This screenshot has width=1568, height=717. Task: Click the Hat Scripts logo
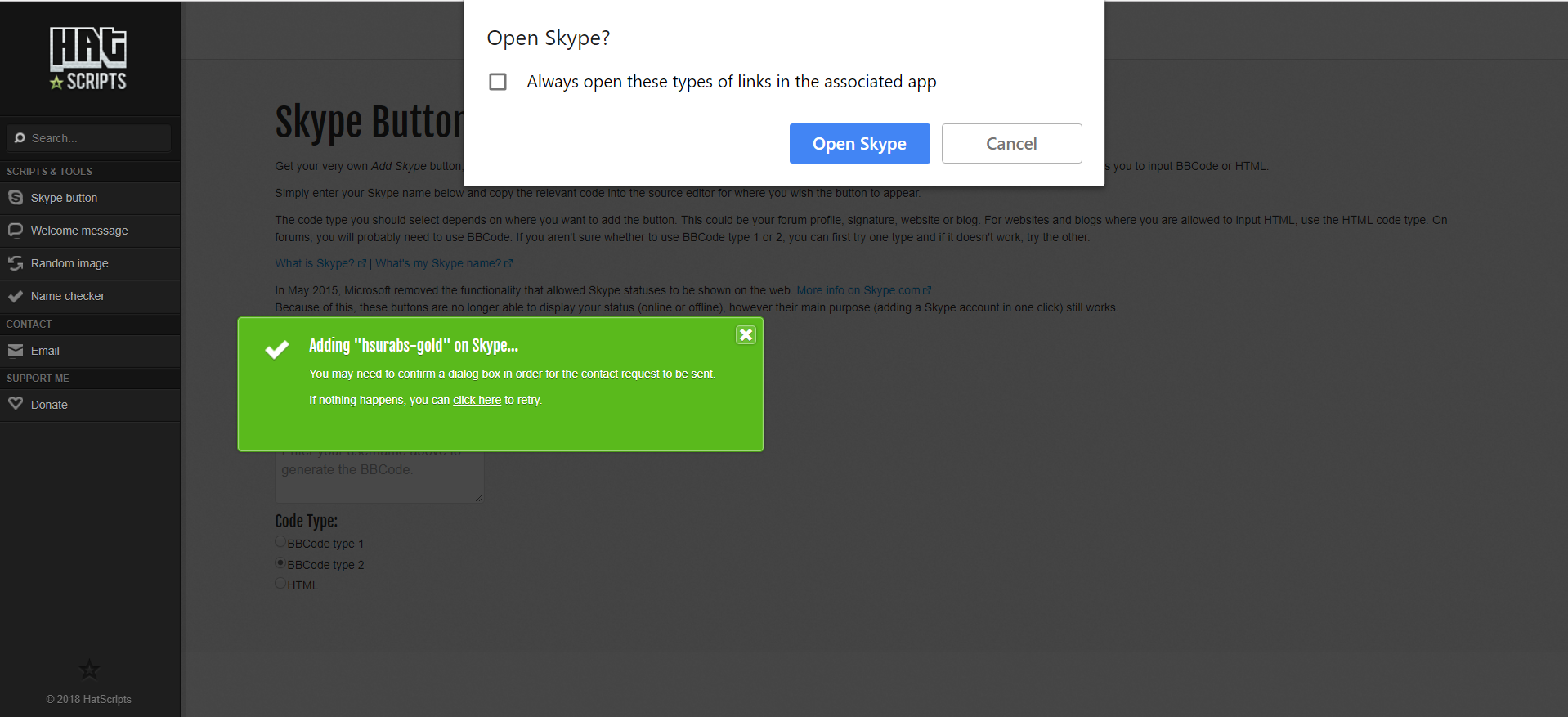(x=88, y=58)
